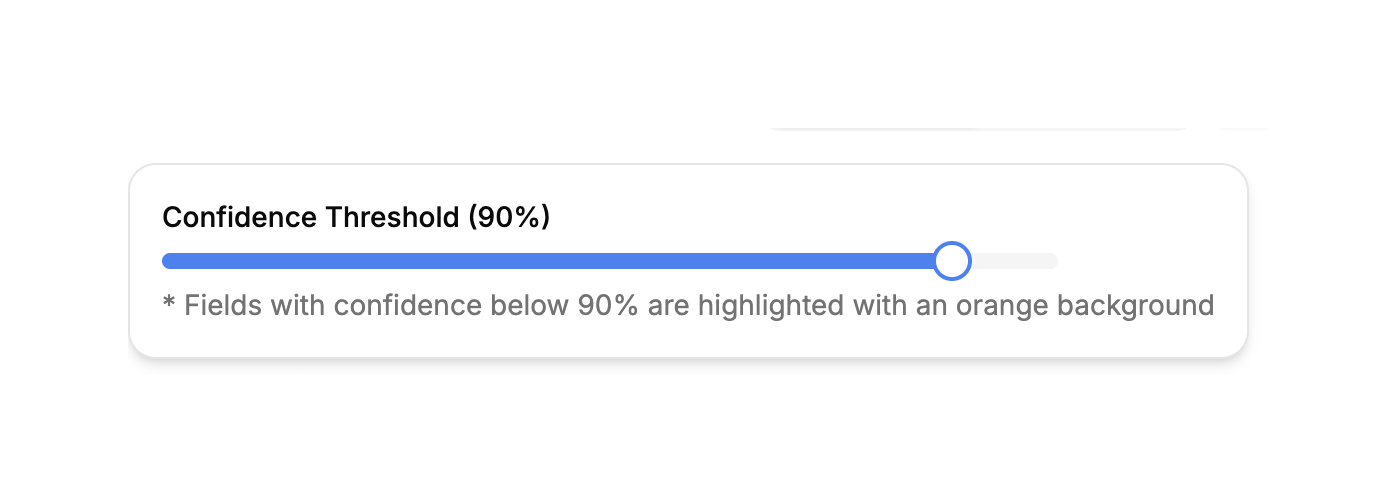Click the "(90%)" value in the label
This screenshot has height=503, width=1398.
(509, 217)
